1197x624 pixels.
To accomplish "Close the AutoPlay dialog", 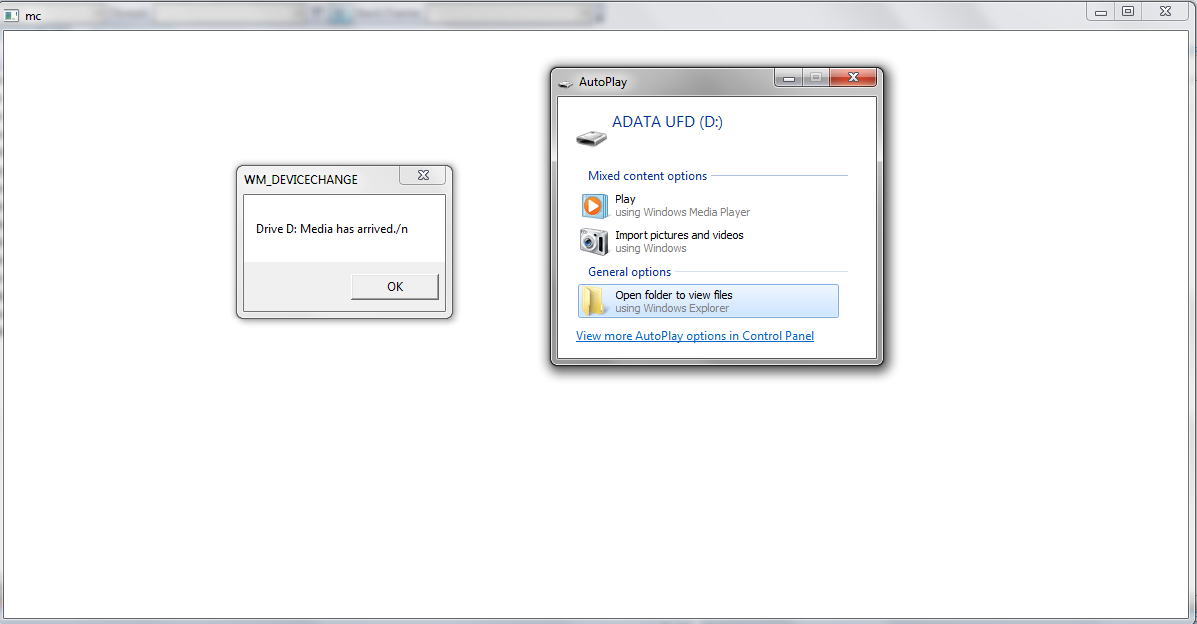I will [x=853, y=77].
